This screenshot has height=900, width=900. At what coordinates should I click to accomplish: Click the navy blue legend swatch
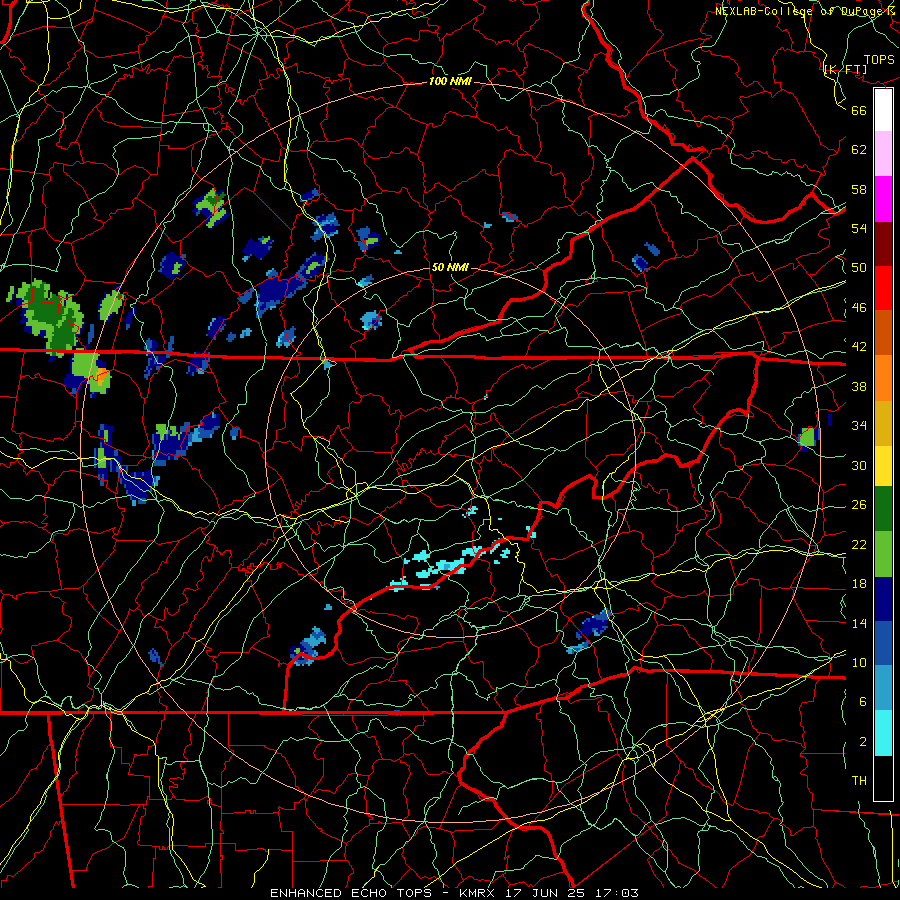click(883, 599)
